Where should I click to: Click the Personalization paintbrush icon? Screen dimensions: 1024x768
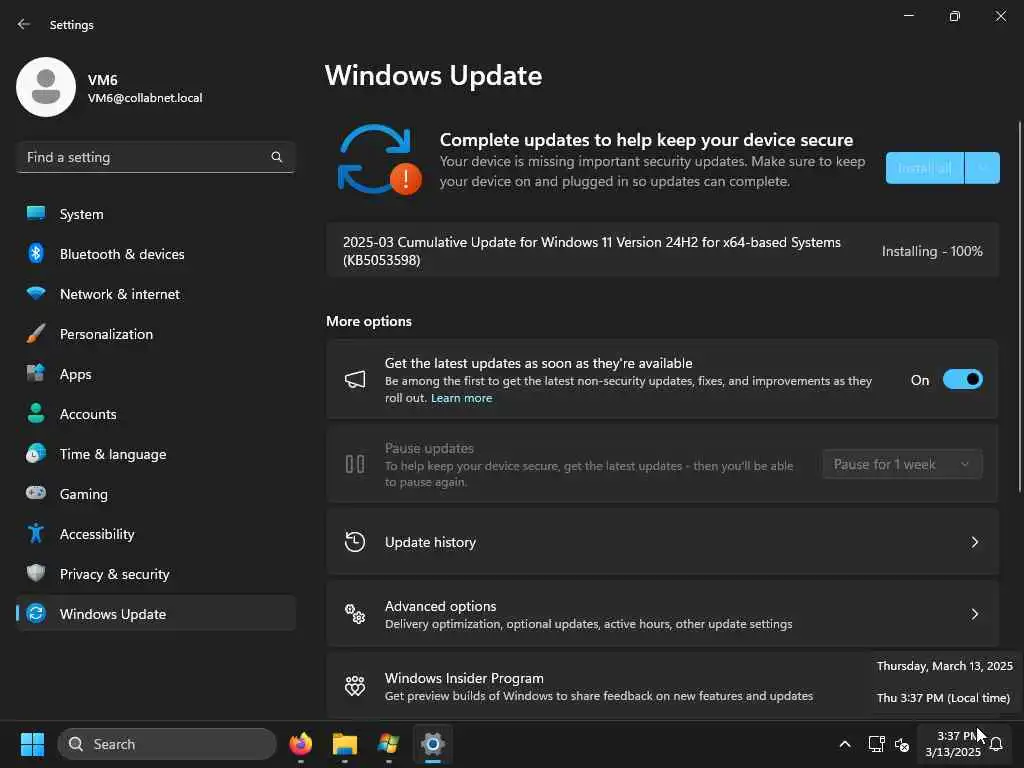coord(36,334)
